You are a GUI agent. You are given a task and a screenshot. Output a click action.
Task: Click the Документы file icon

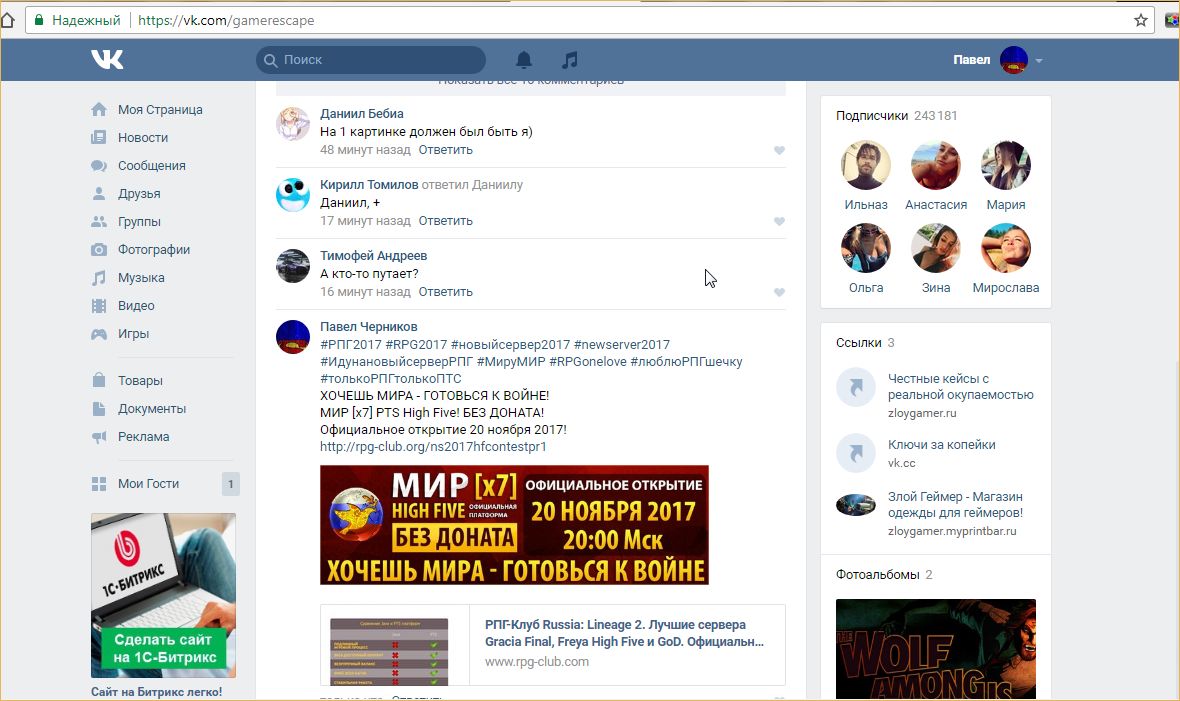tap(99, 409)
